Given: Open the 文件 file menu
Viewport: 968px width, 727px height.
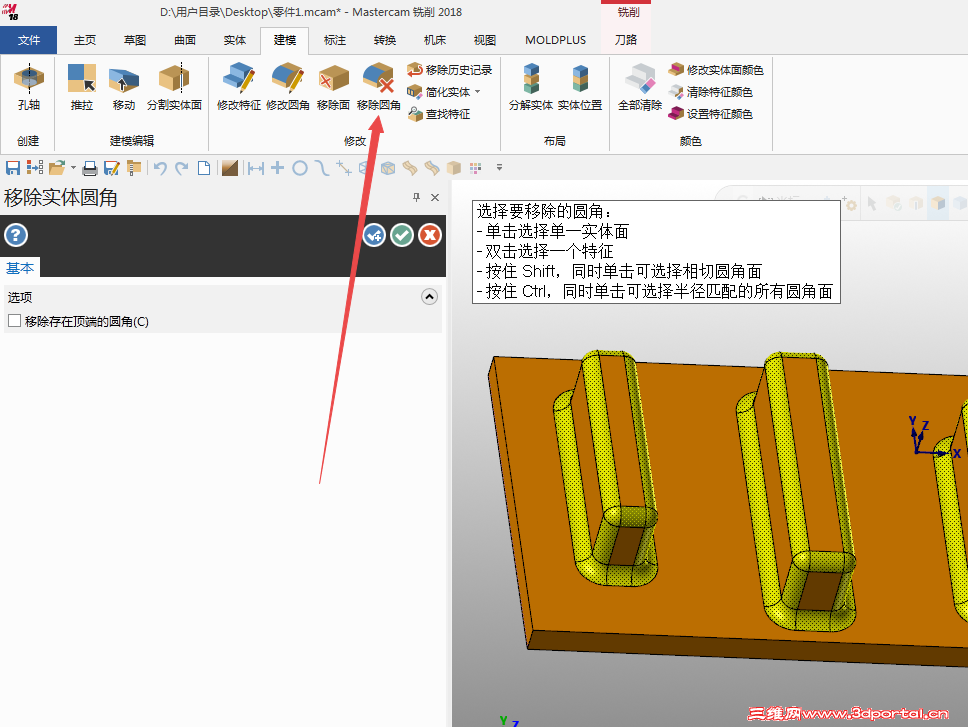Looking at the screenshot, I should (28, 40).
